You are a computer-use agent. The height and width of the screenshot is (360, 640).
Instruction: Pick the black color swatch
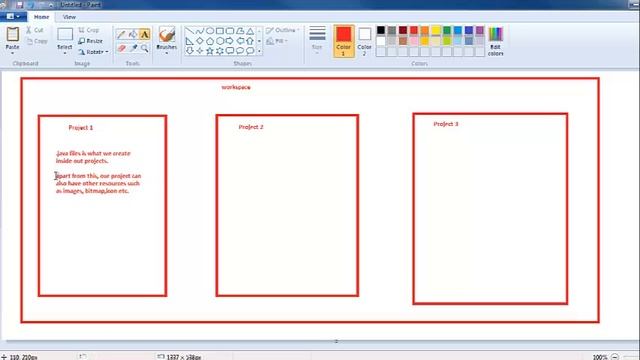[x=381, y=30]
